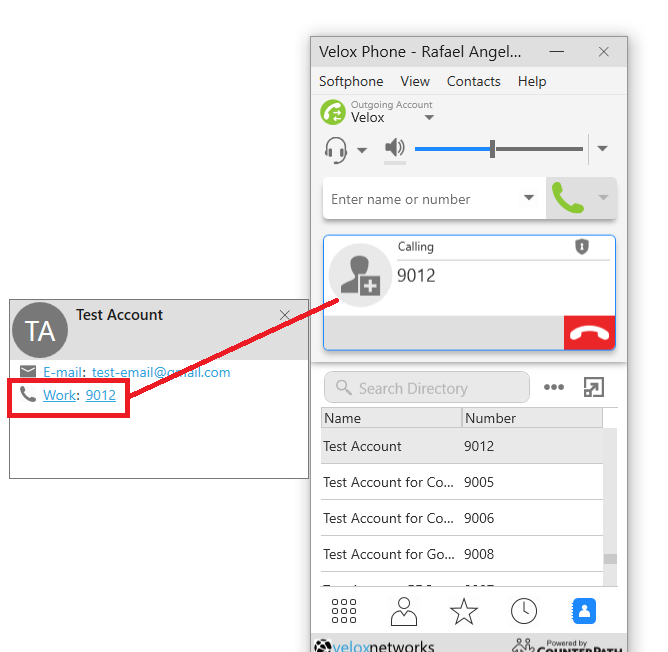Click the headset audio device icon
The image size is (668, 652).
[336, 150]
